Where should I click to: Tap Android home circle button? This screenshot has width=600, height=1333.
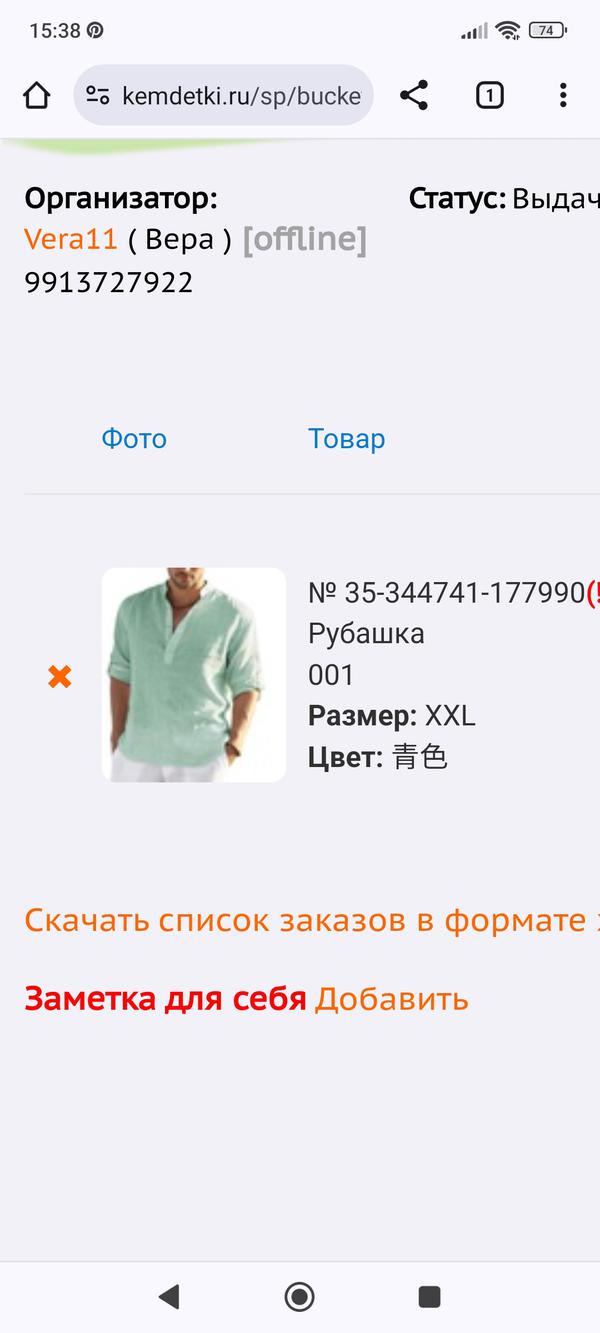tap(299, 1297)
